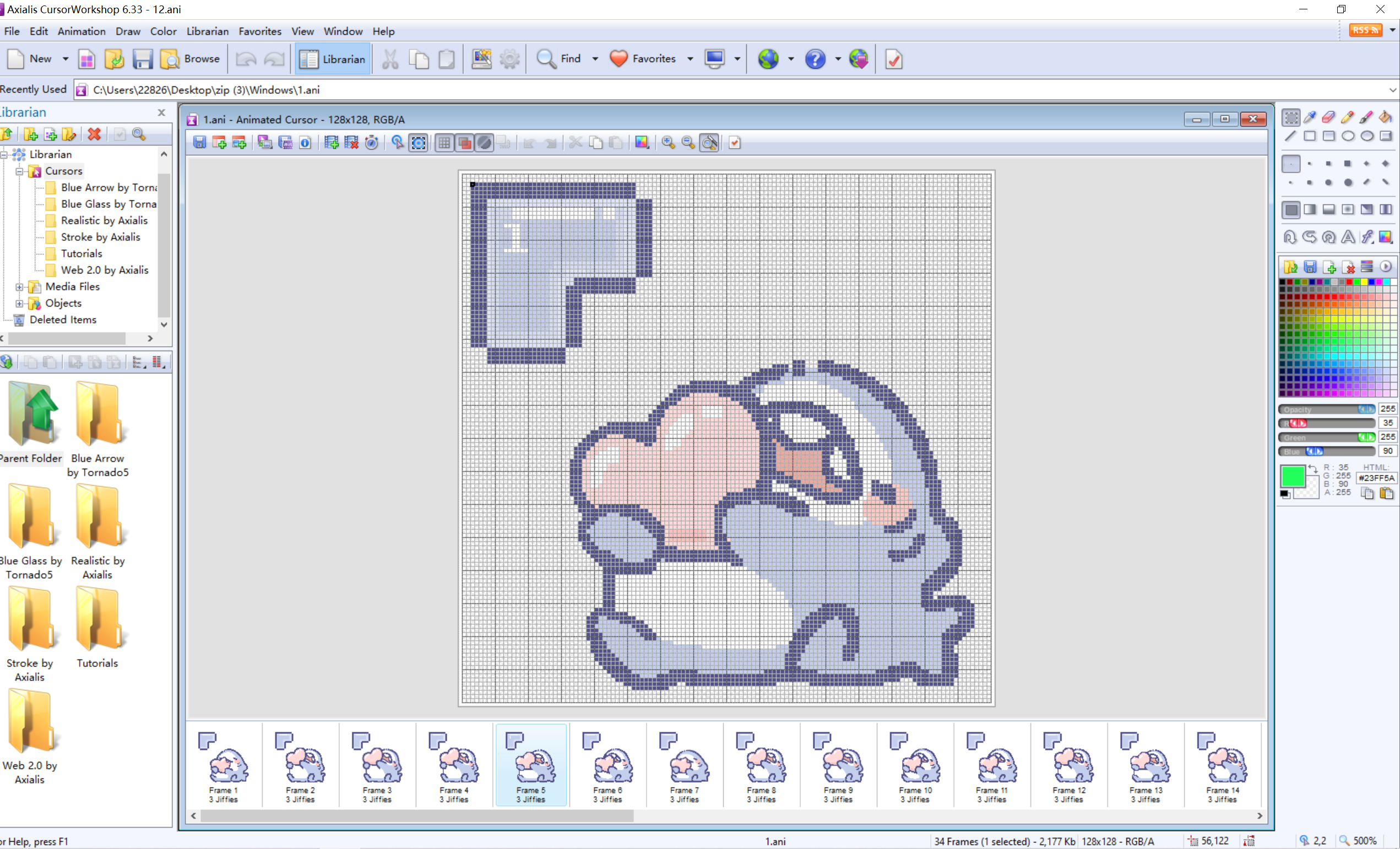
Task: Open the Window menu
Action: pos(343,31)
